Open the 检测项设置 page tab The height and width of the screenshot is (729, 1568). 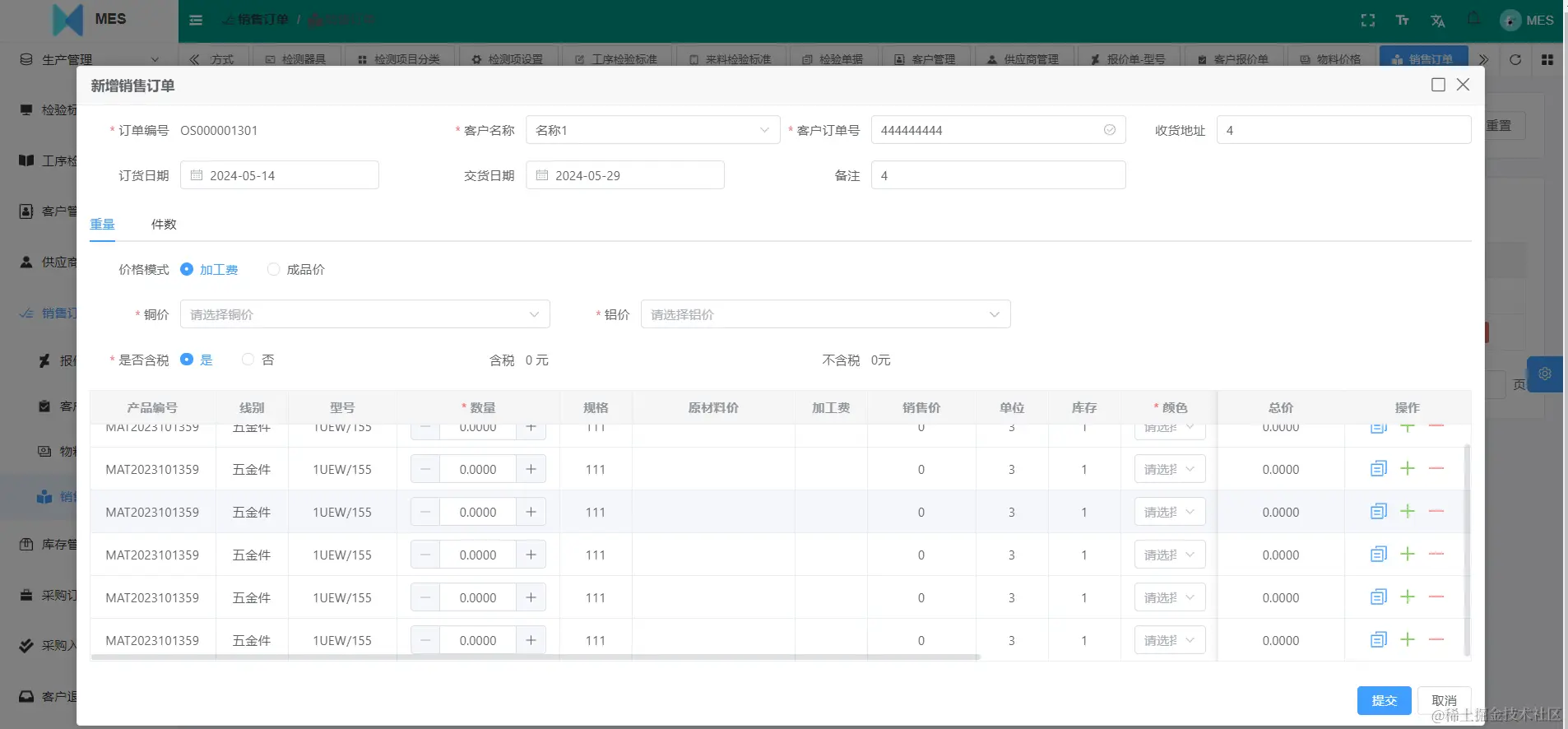507,59
